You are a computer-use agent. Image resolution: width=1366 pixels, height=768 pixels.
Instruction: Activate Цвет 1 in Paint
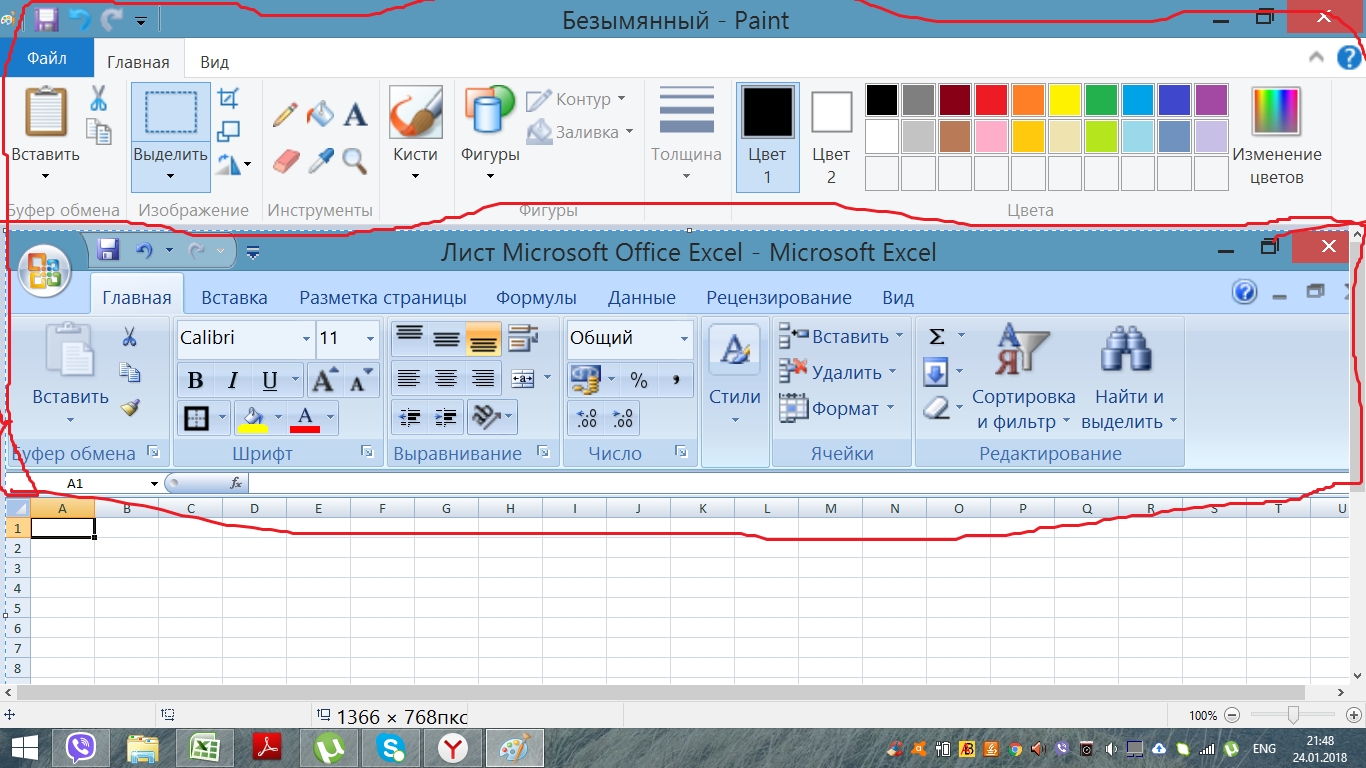tap(767, 137)
